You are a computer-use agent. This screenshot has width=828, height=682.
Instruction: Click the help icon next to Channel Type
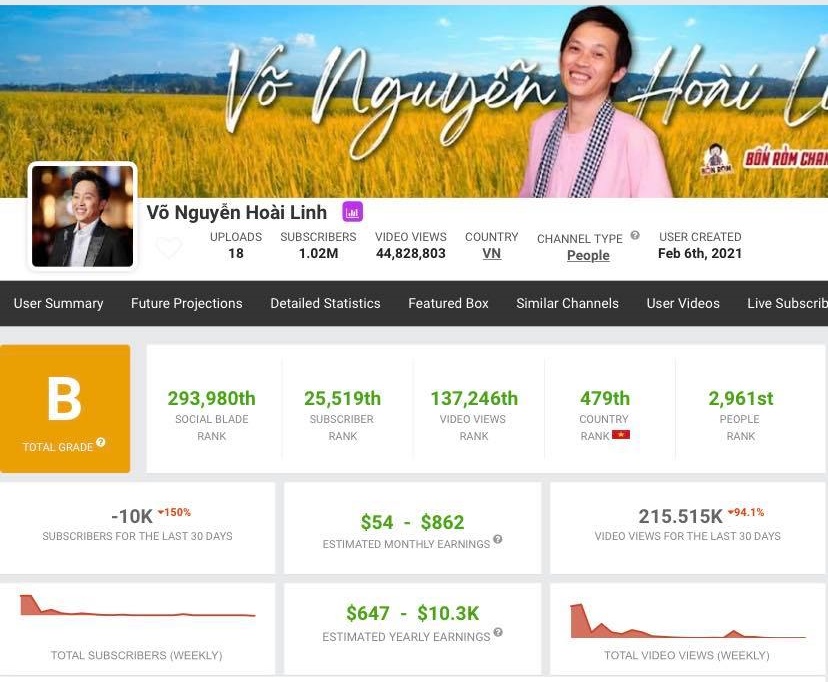(635, 237)
